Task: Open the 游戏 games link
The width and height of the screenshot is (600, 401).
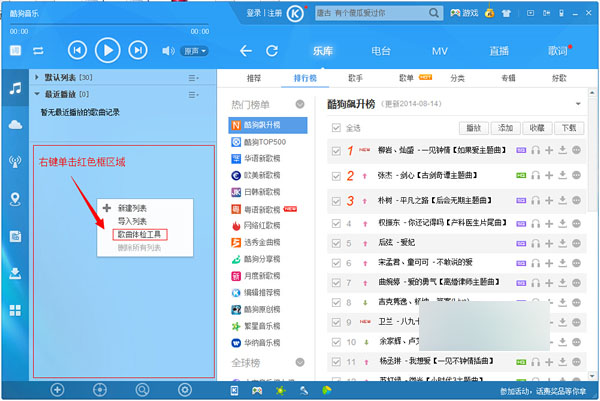Action: pyautogui.click(x=464, y=13)
